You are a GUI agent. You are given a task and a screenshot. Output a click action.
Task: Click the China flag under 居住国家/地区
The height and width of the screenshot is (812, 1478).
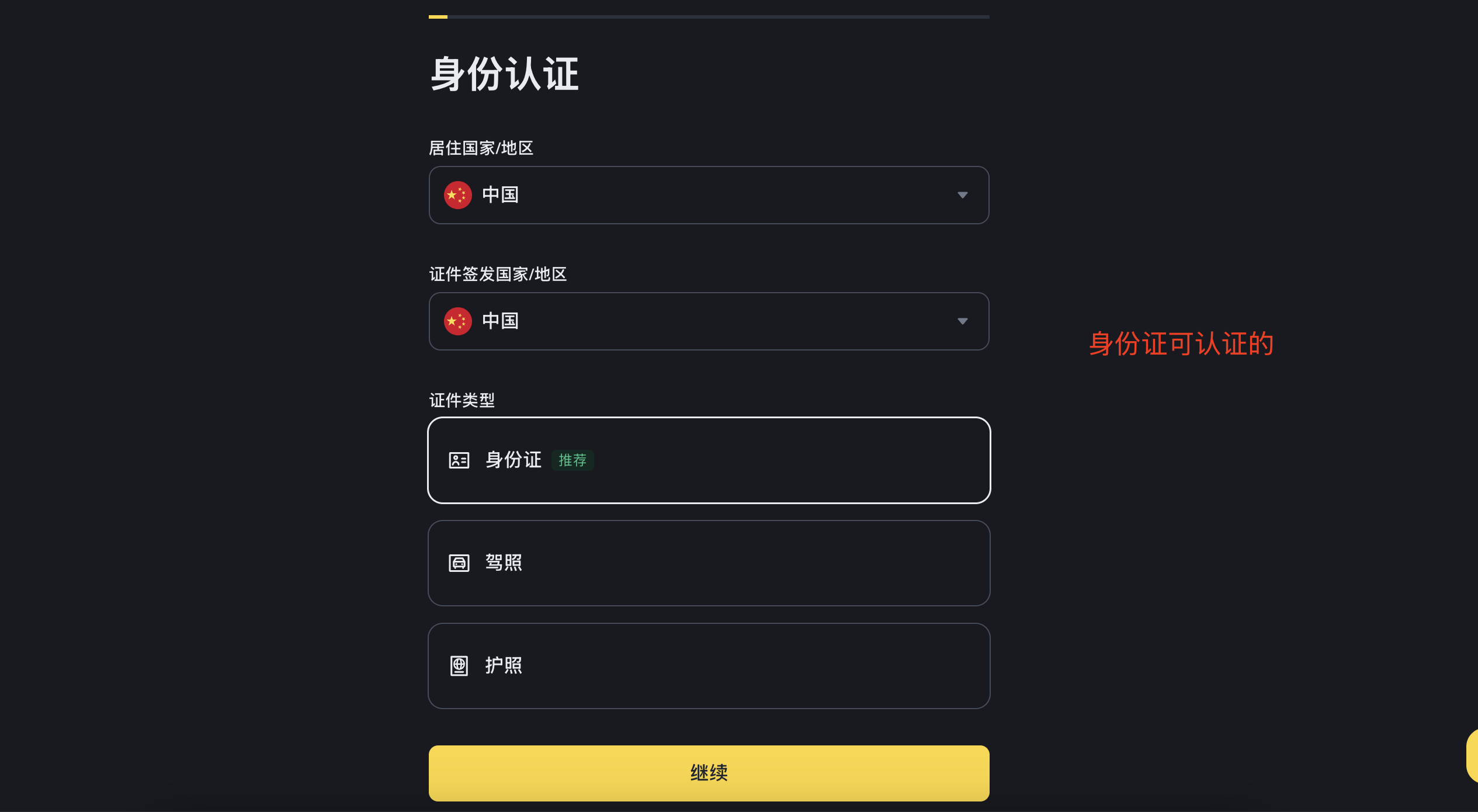point(458,195)
